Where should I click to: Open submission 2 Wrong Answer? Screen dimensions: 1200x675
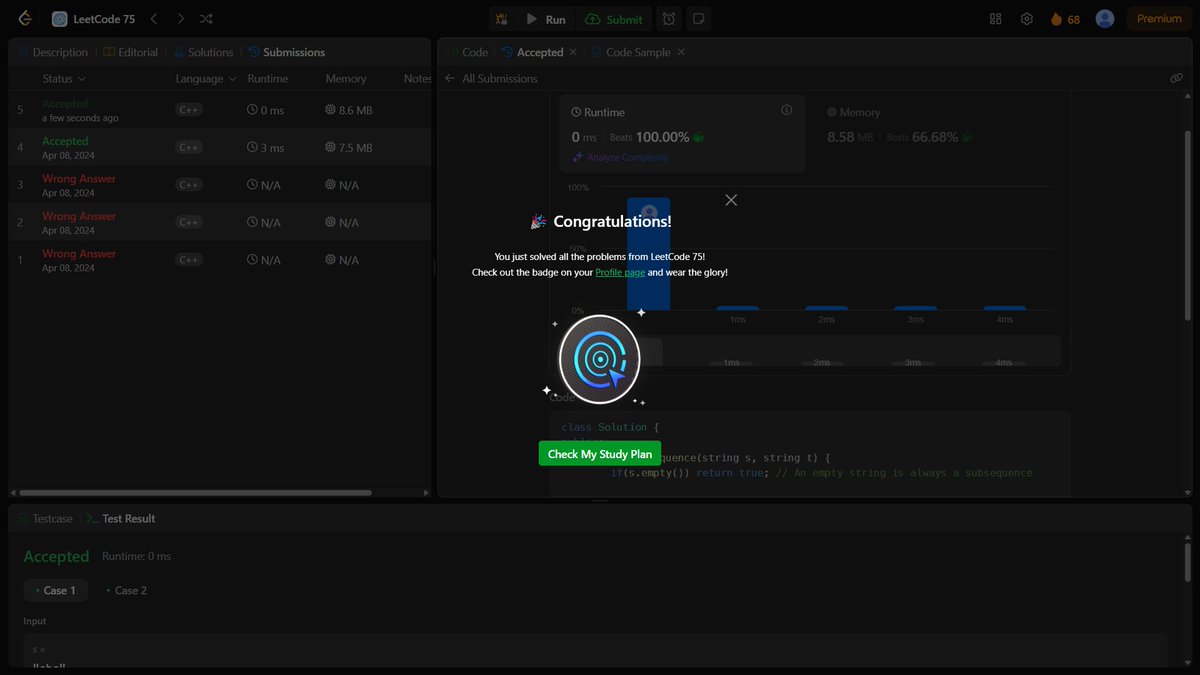pos(220,222)
